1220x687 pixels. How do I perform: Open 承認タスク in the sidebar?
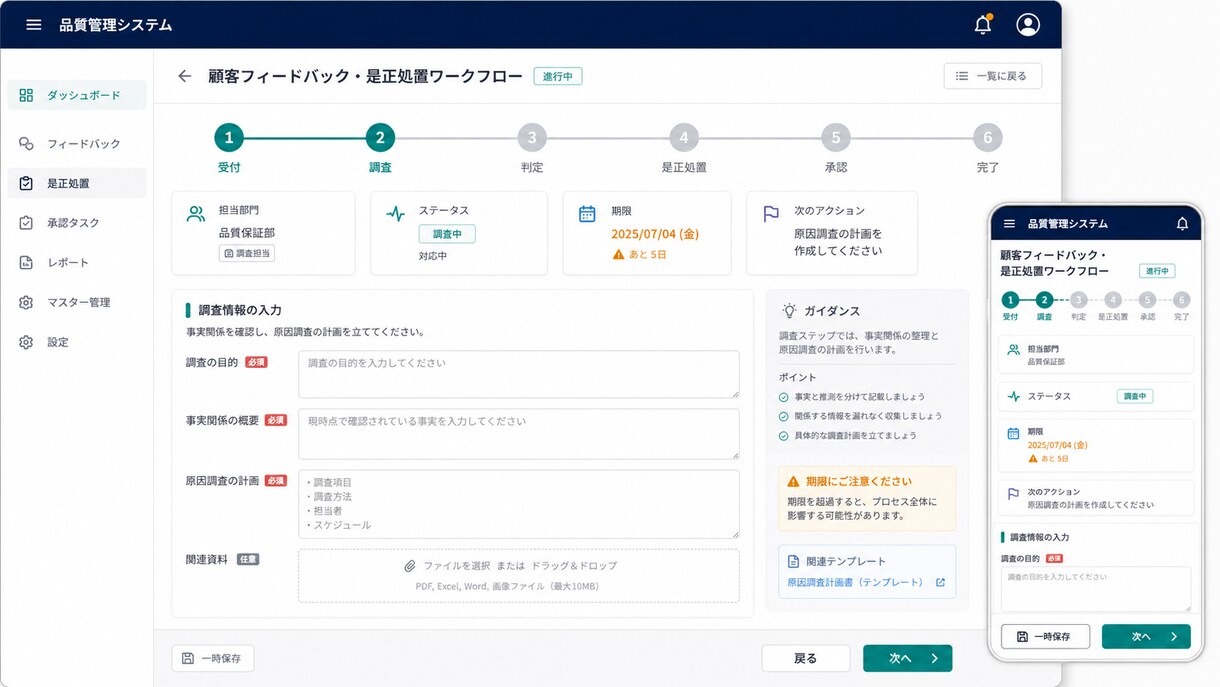tap(77, 223)
